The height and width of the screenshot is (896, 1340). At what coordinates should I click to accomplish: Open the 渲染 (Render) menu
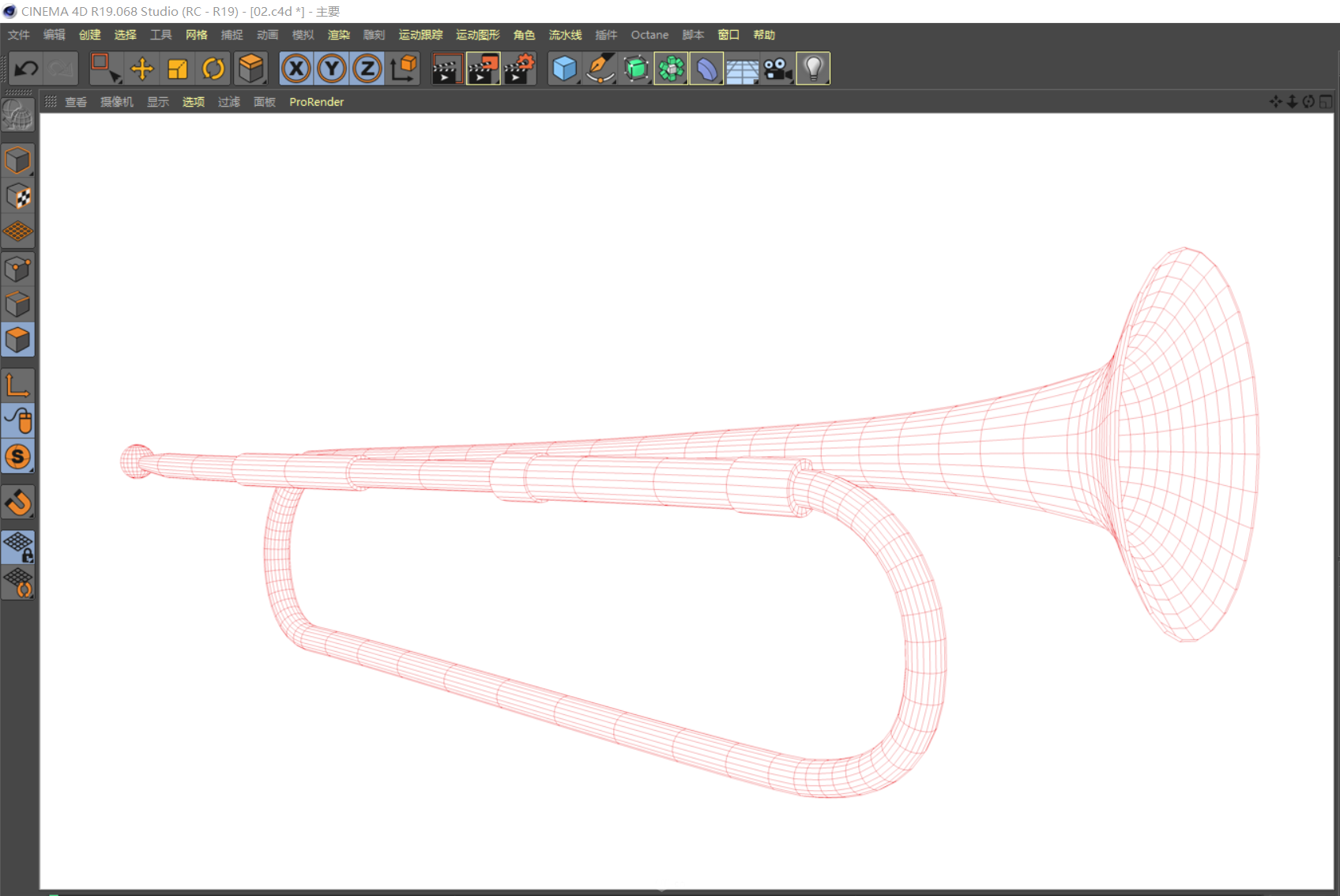(x=338, y=35)
